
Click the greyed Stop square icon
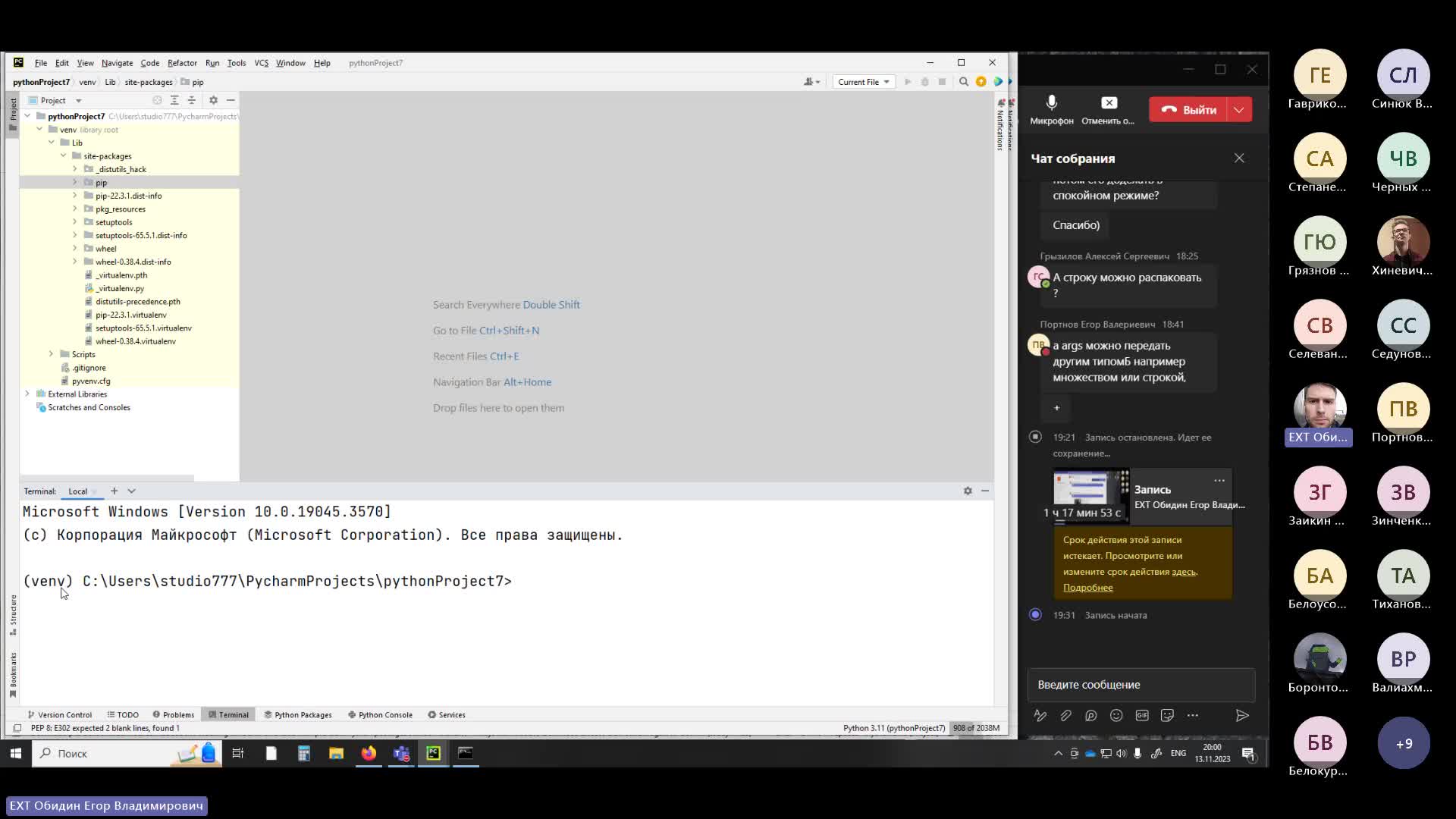point(942,82)
